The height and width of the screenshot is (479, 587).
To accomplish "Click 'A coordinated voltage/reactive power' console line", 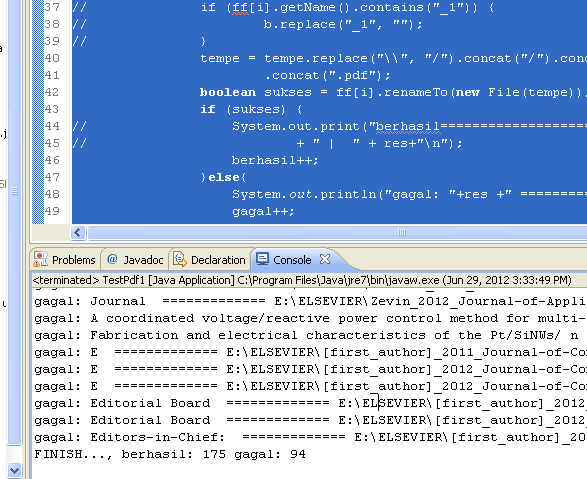I will point(310,318).
